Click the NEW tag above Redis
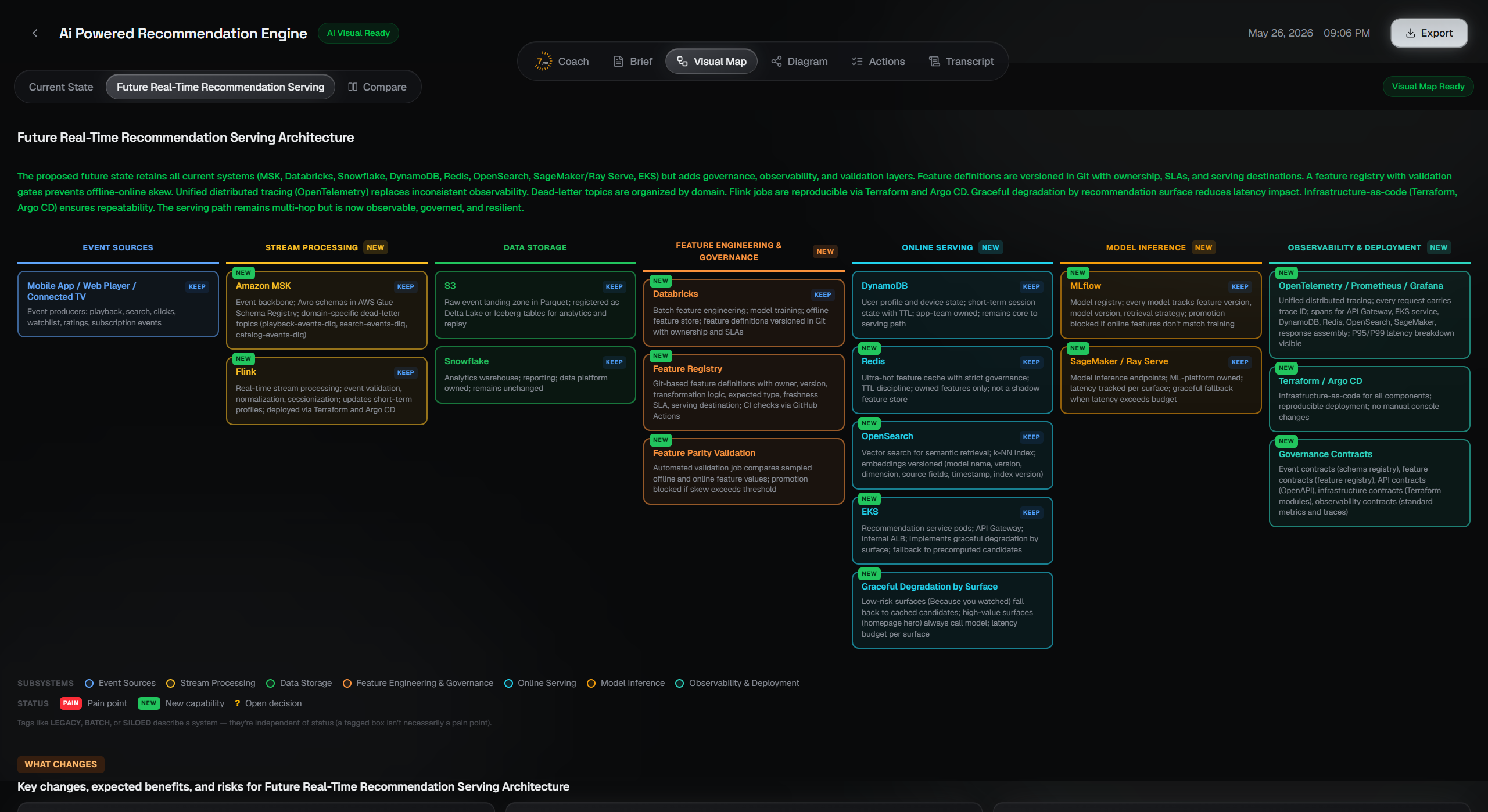The height and width of the screenshot is (812, 1488). [x=869, y=348]
